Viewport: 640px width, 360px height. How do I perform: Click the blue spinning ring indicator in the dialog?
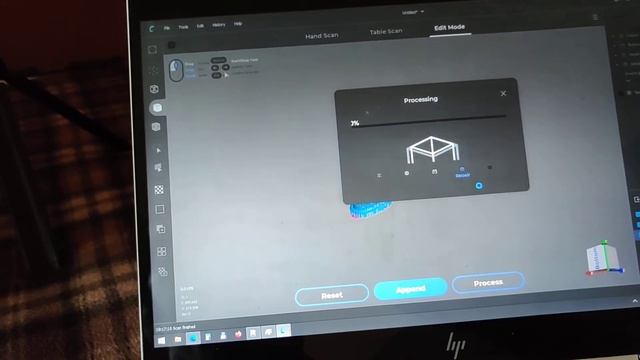pyautogui.click(x=479, y=186)
